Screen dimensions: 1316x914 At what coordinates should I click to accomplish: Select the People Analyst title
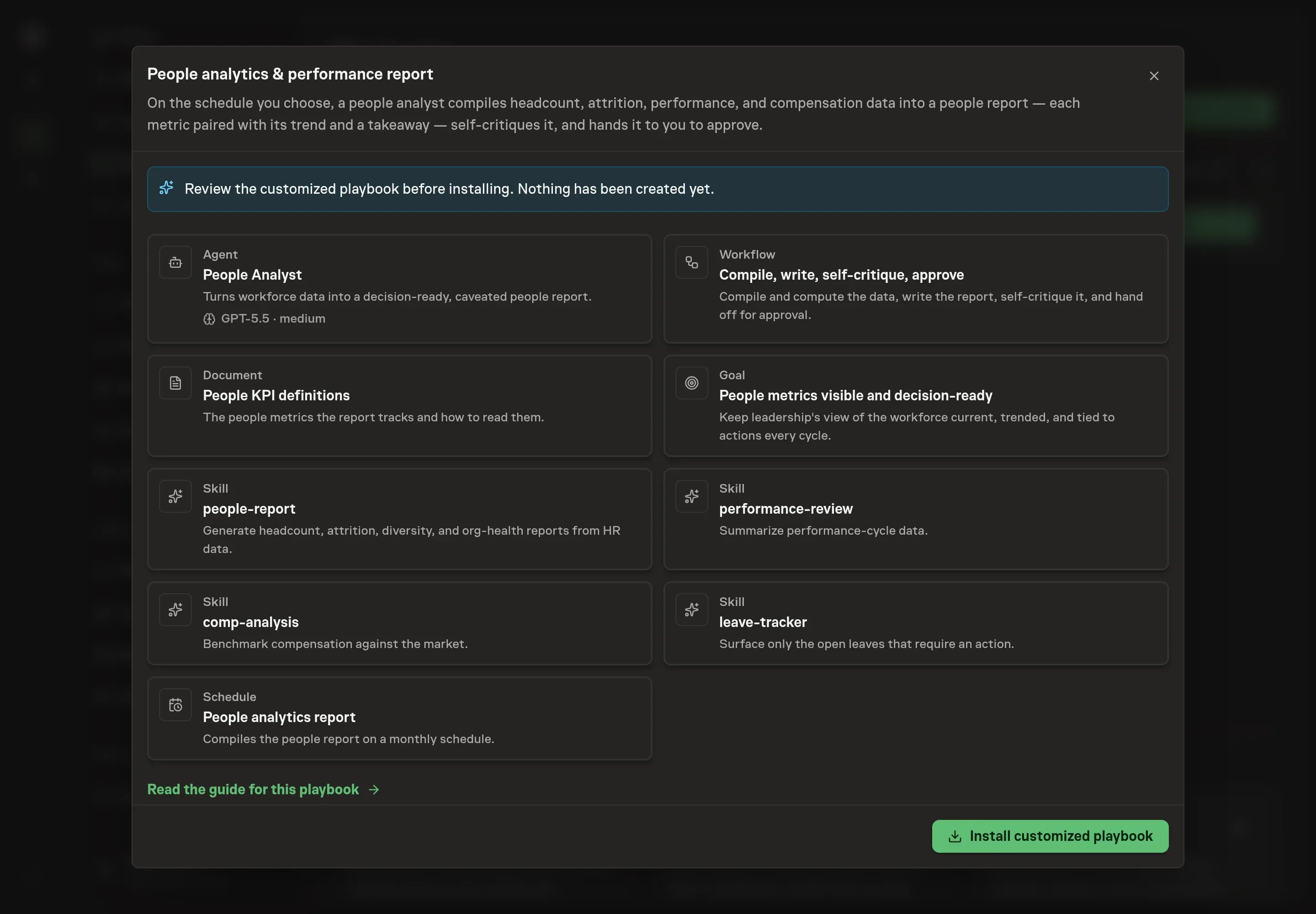coord(252,275)
